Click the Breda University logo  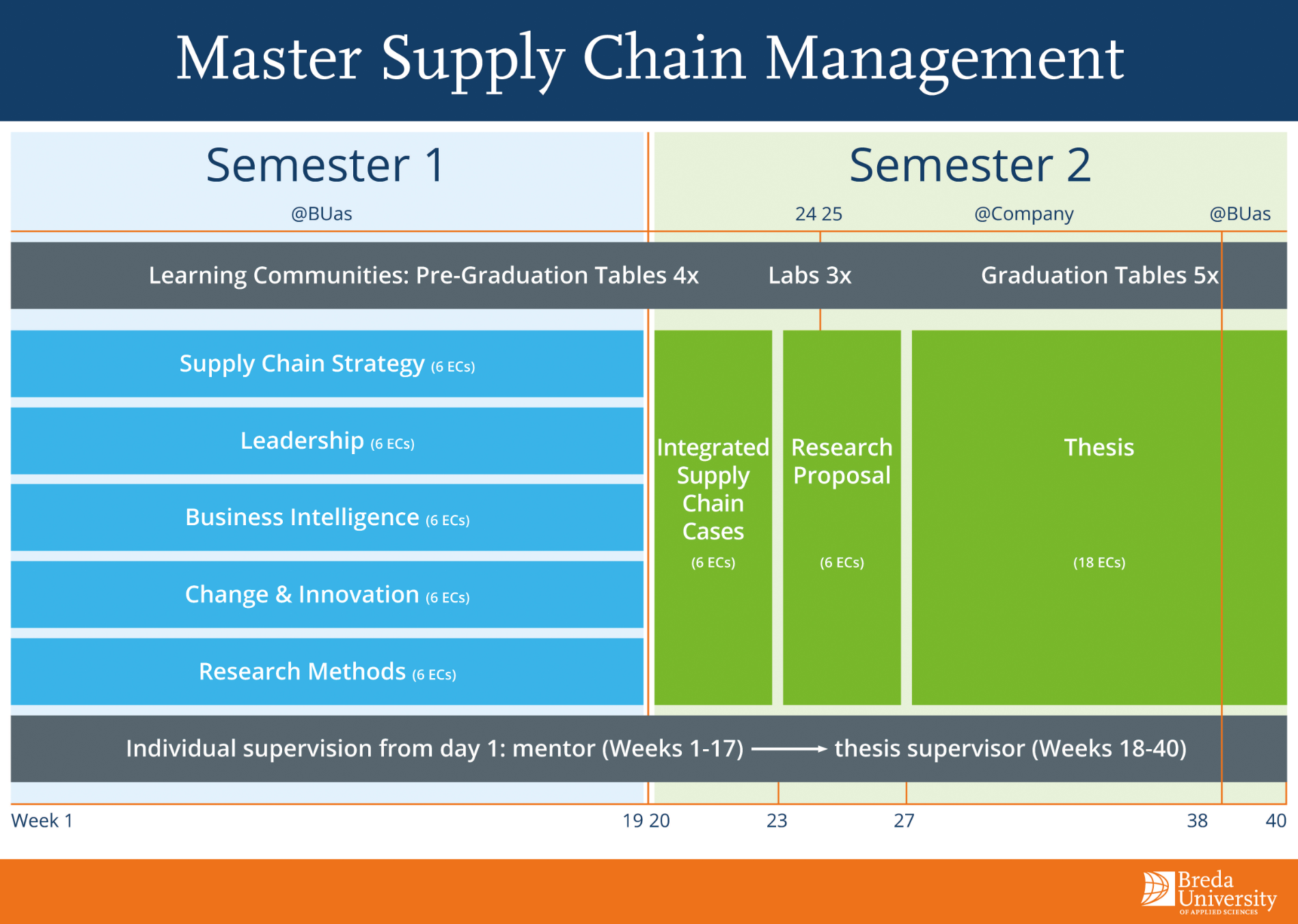click(1208, 891)
